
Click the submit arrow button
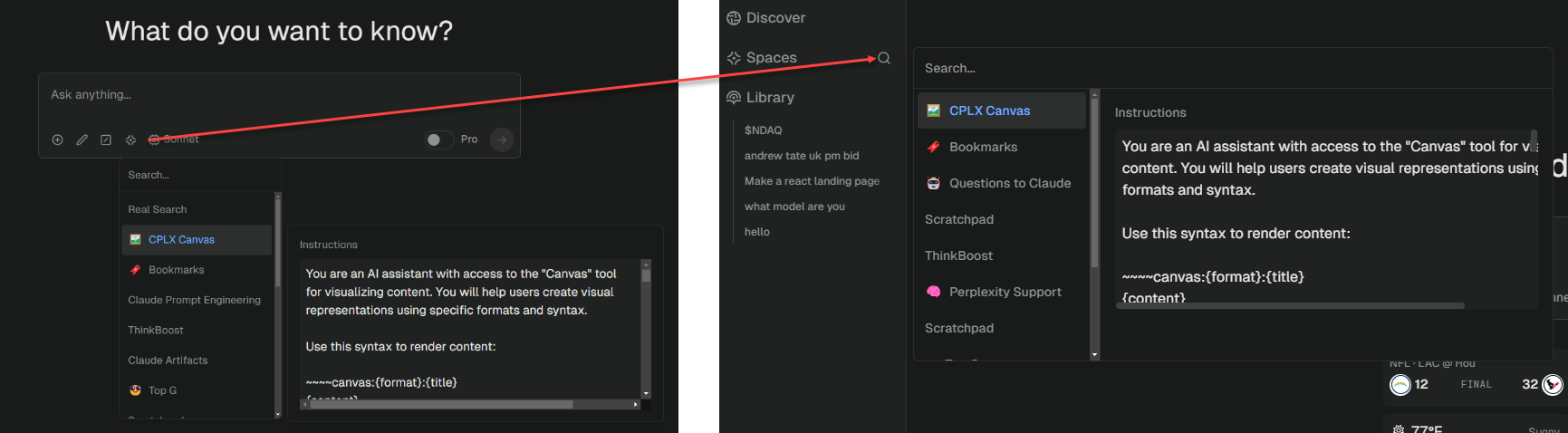coord(502,140)
